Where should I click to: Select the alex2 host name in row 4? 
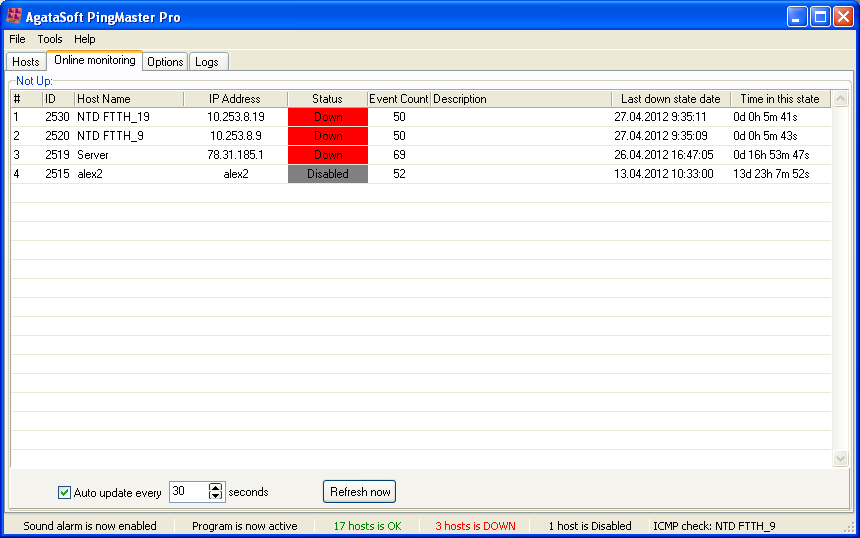point(90,174)
